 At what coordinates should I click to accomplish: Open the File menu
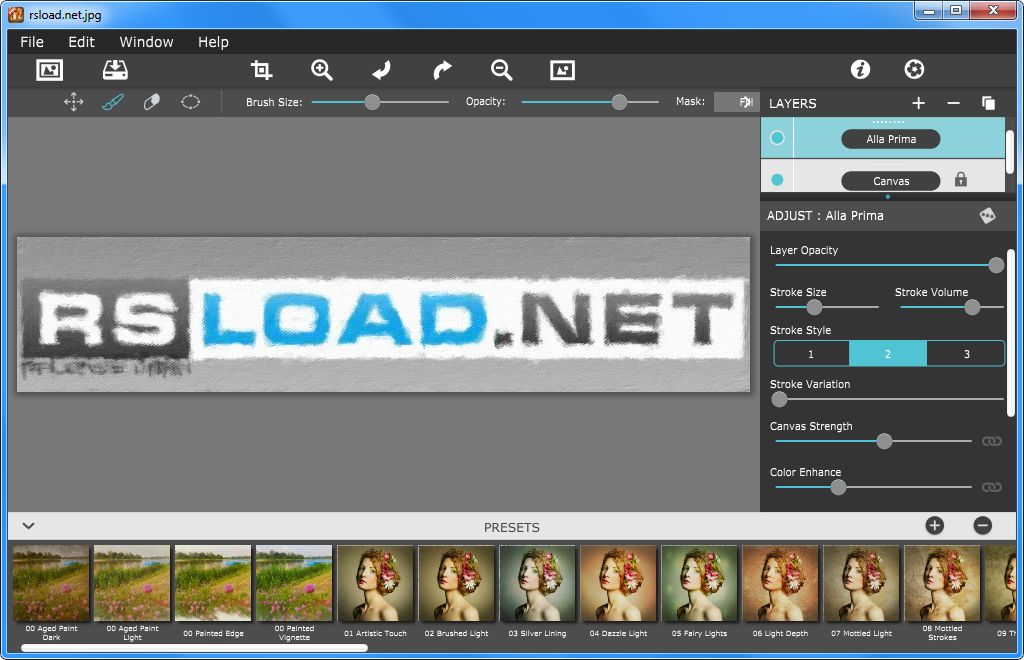coord(32,42)
